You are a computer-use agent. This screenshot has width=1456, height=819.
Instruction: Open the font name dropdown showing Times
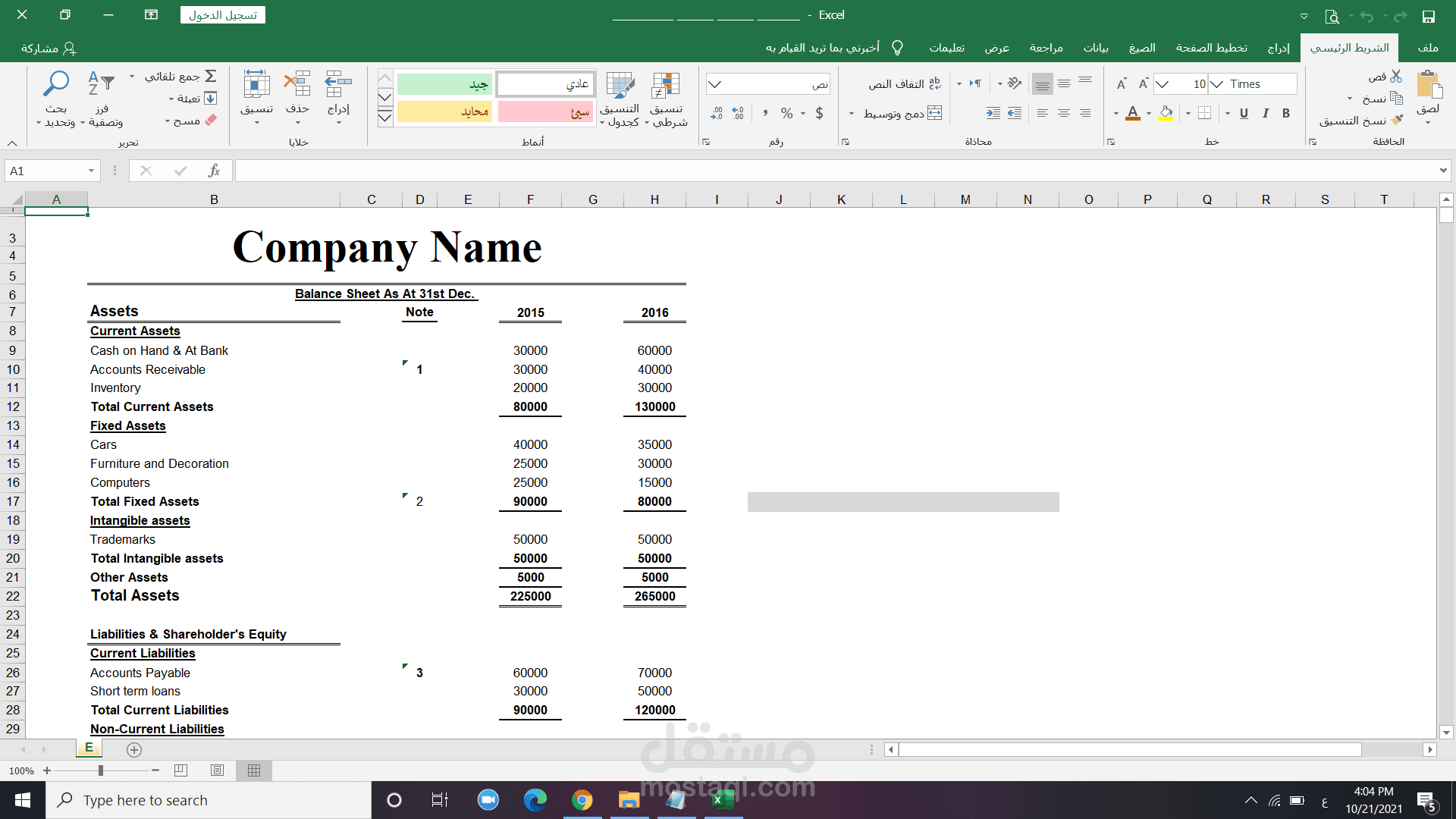click(1216, 83)
